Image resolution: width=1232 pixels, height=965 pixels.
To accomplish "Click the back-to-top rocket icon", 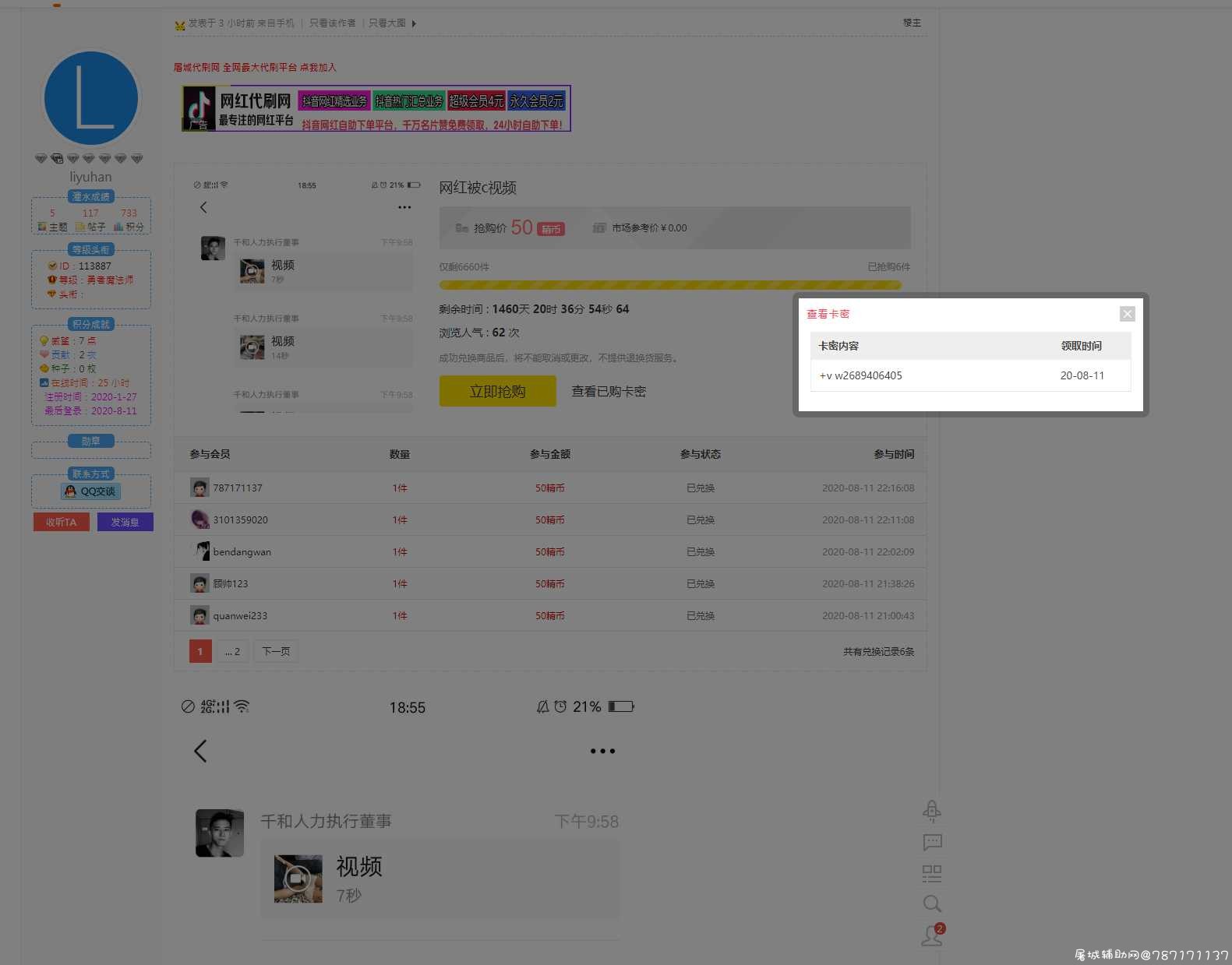I will [932, 812].
